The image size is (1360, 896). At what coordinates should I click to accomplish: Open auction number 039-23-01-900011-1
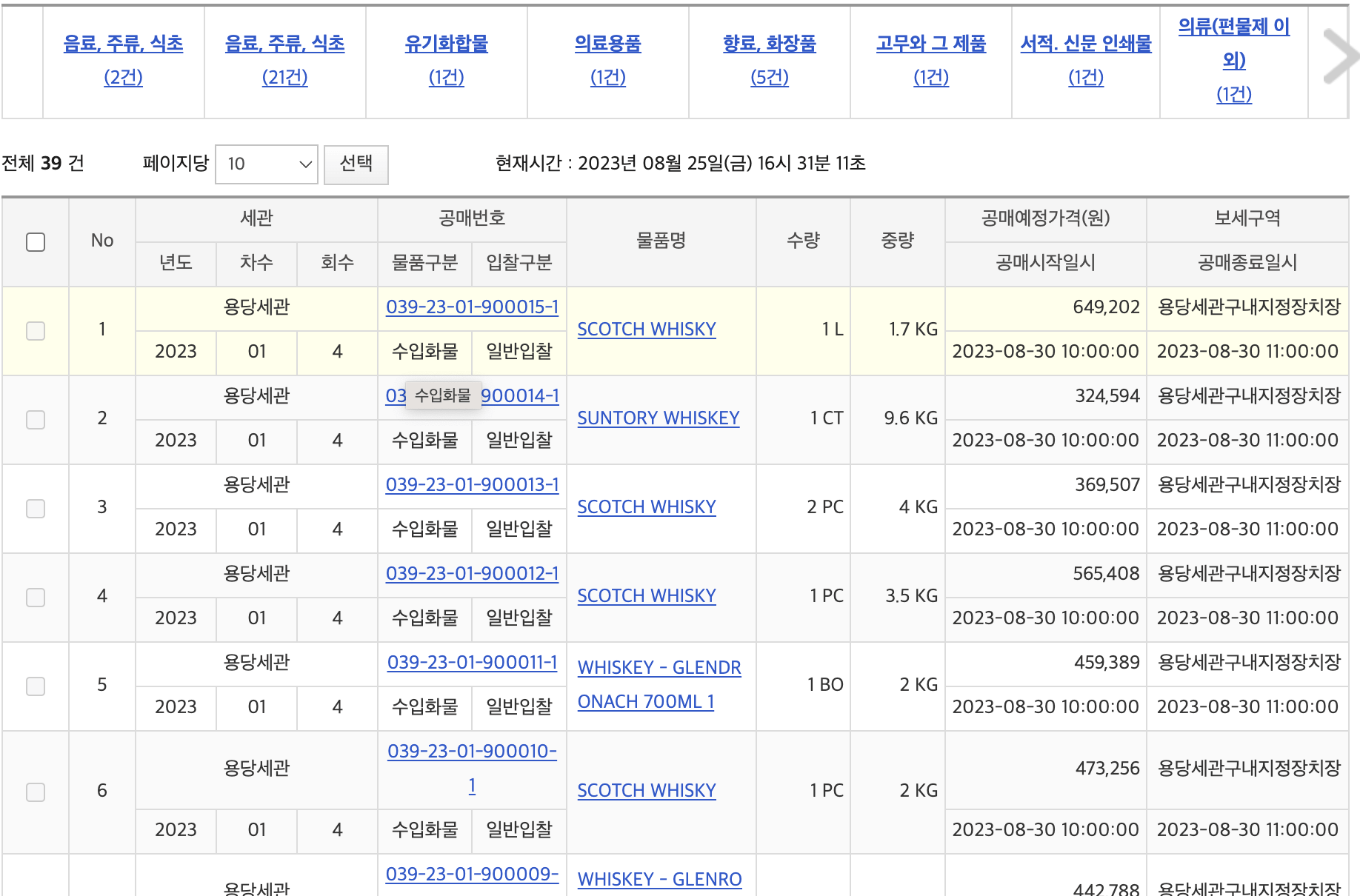tap(473, 663)
